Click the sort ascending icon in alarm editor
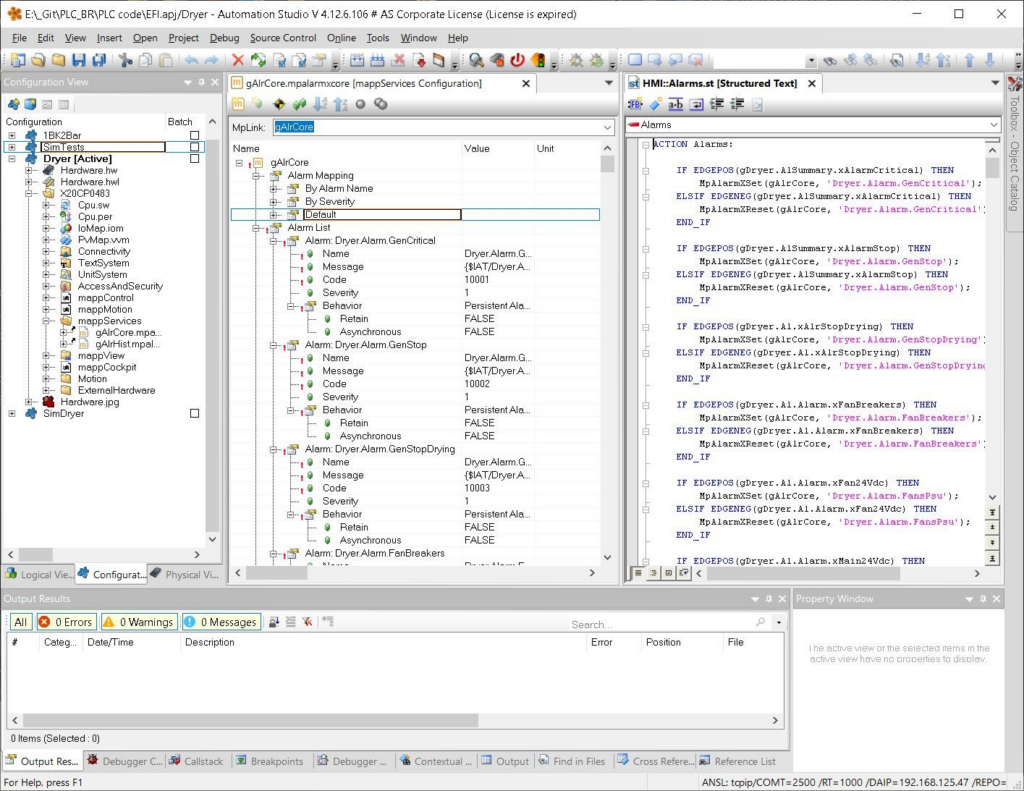 click(x=320, y=104)
